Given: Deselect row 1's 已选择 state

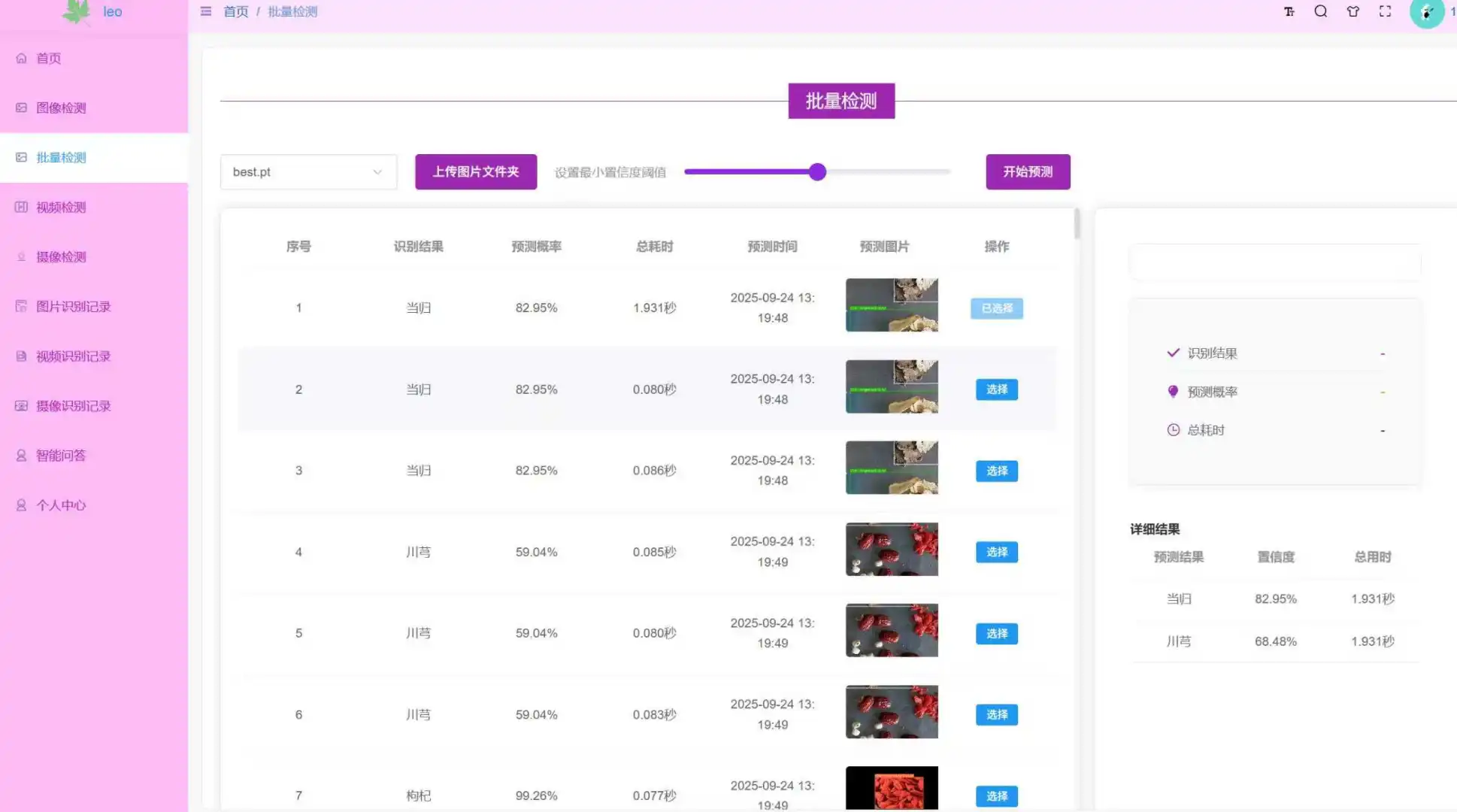Looking at the screenshot, I should [996, 308].
